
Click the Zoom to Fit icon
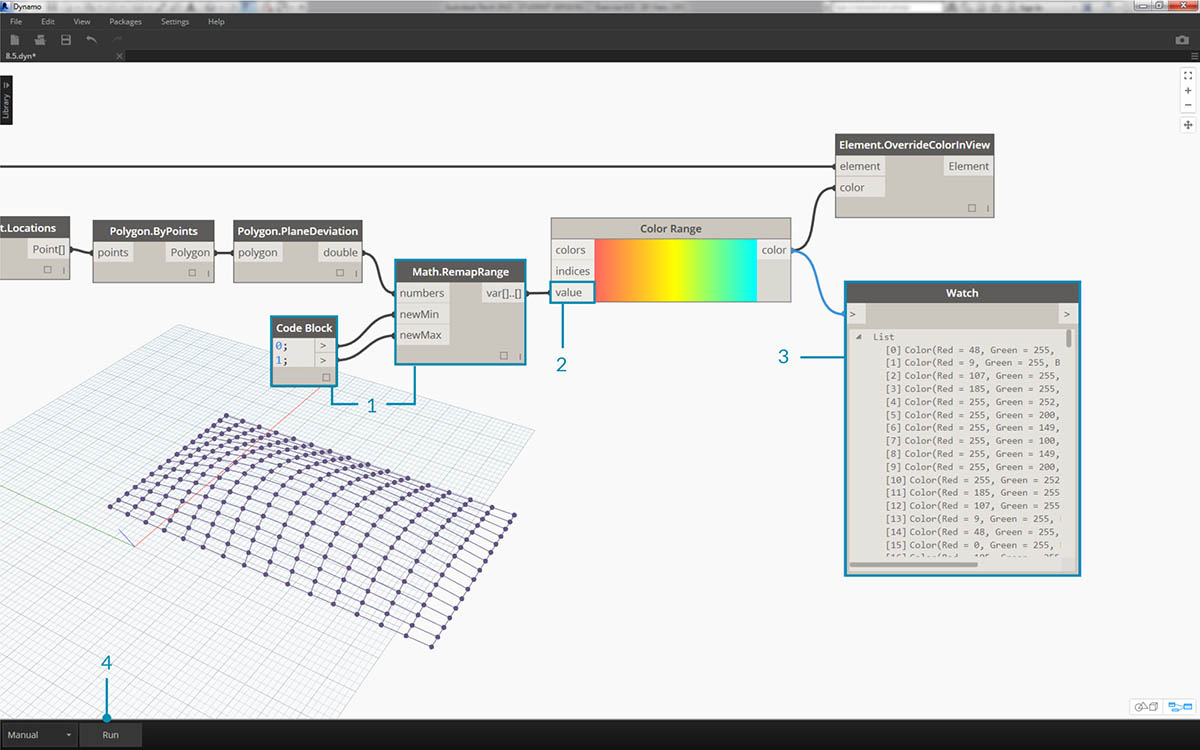[x=1188, y=75]
